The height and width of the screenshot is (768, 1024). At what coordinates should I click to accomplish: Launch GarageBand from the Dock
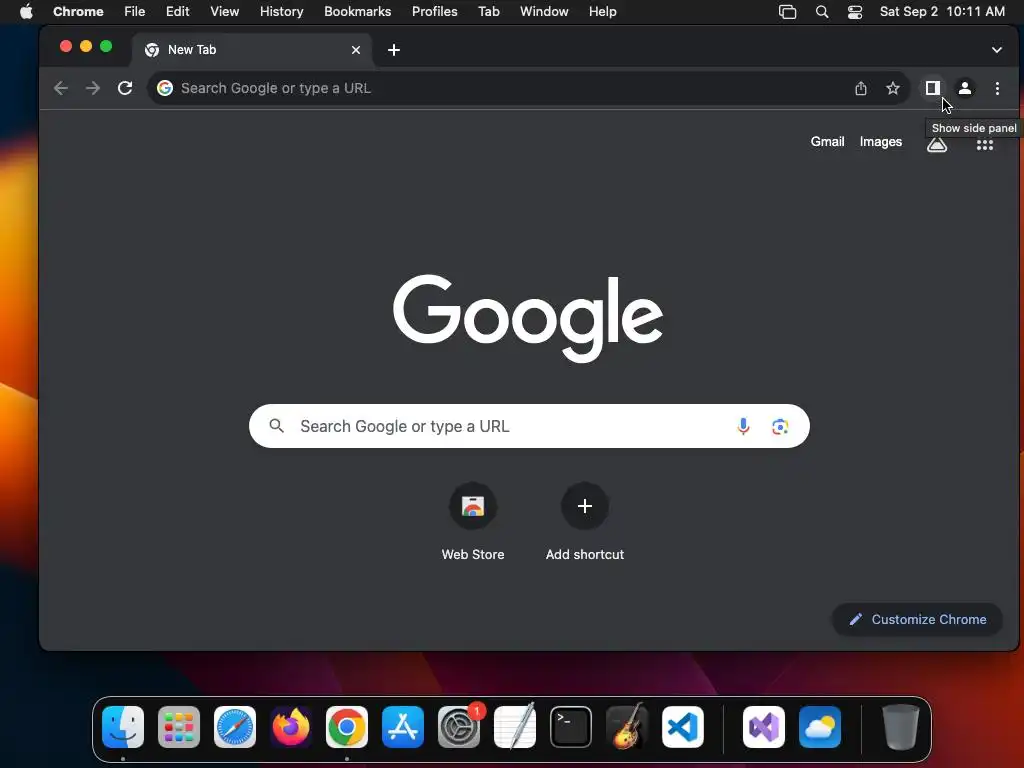[627, 727]
